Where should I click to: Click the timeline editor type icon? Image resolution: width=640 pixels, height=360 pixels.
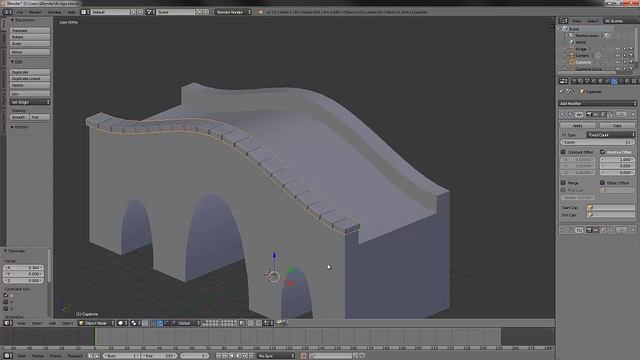coord(7,356)
